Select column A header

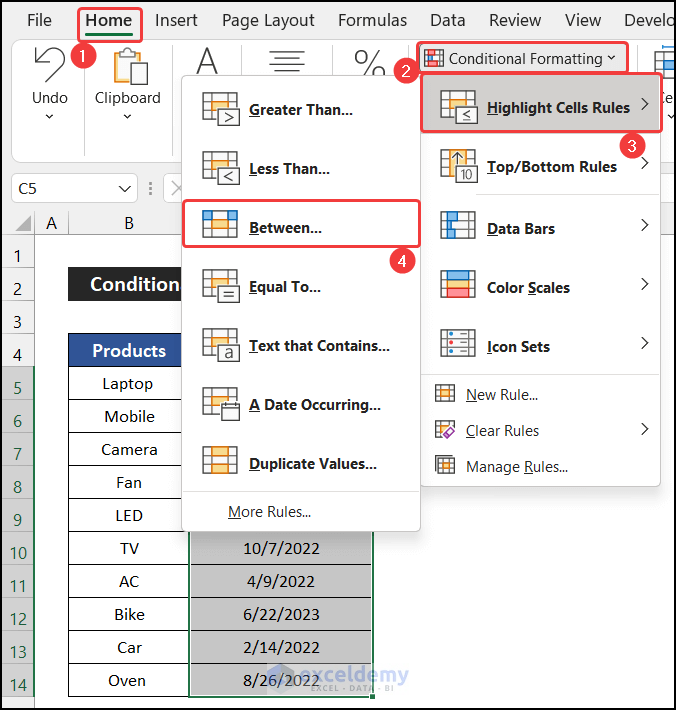(52, 223)
